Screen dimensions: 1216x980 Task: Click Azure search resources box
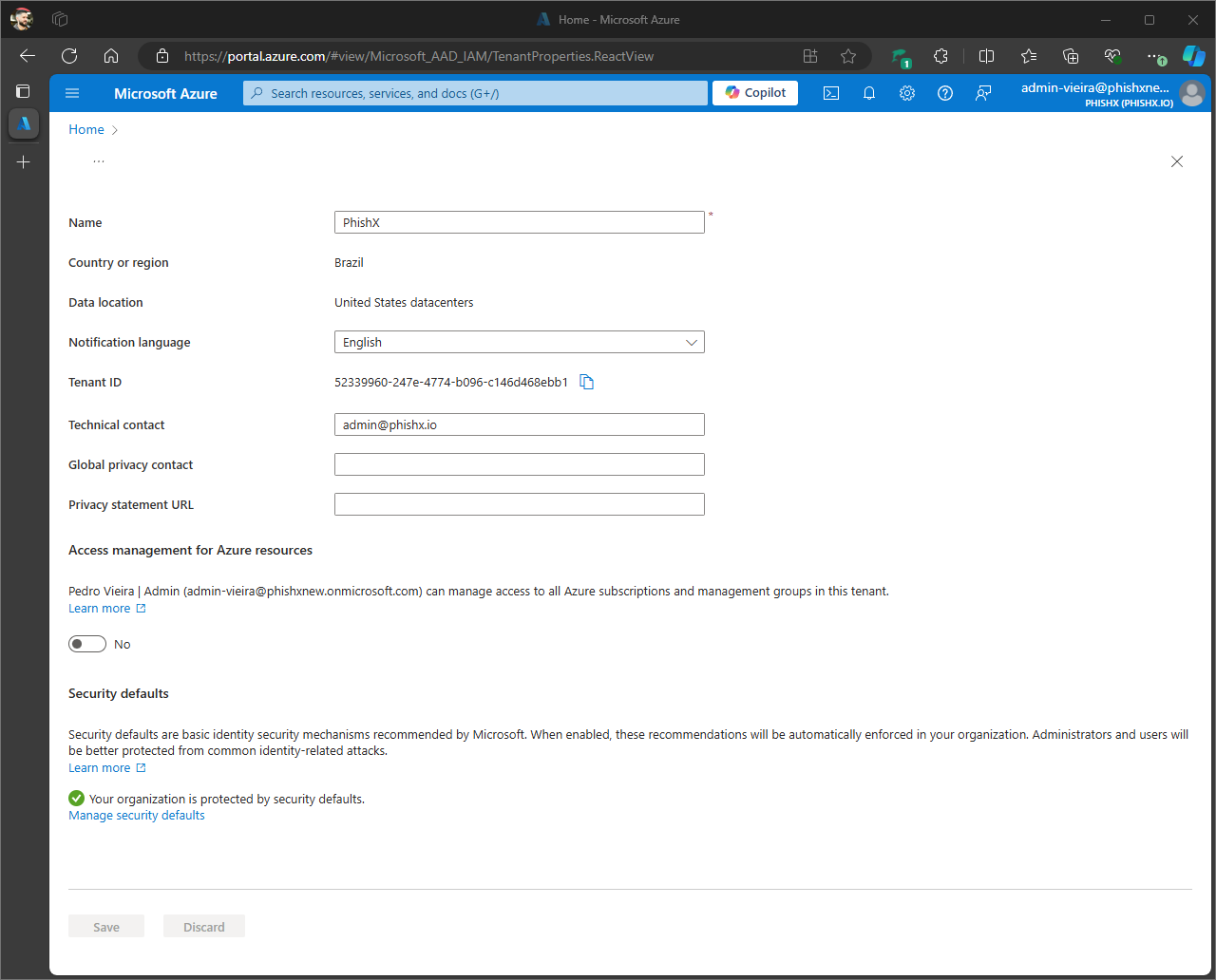[x=476, y=93]
